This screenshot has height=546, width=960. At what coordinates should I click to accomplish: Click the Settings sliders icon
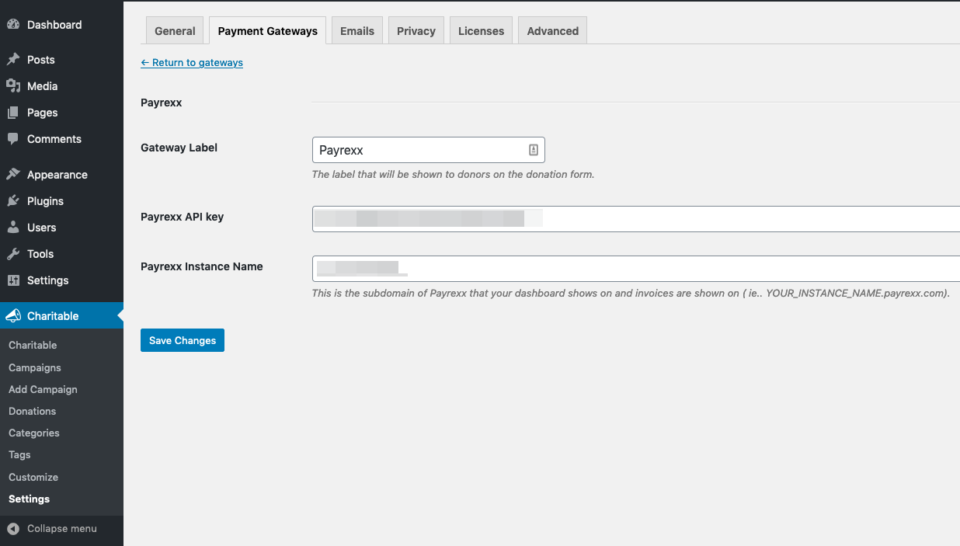click(x=13, y=280)
